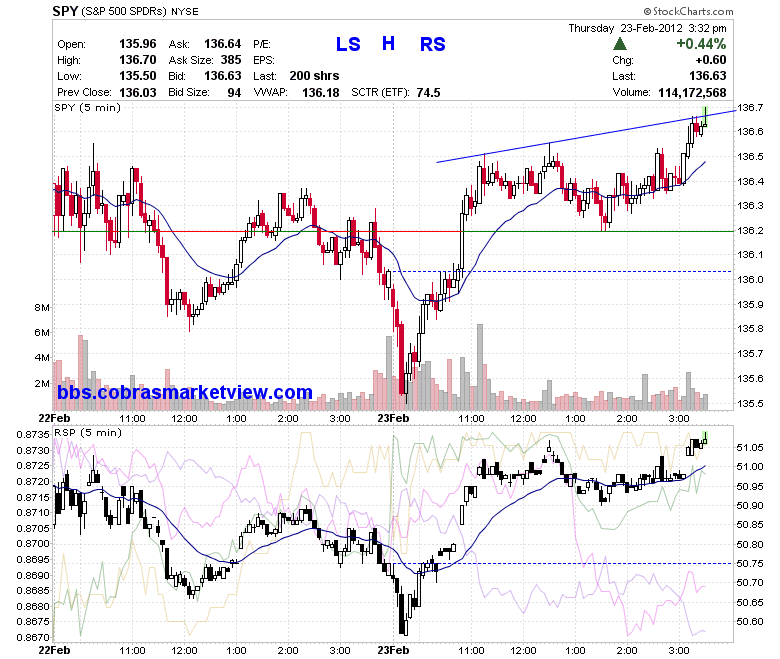Image resolution: width=780 pixels, height=659 pixels.
Task: Click the SPY ticker symbol title
Action: tap(65, 11)
